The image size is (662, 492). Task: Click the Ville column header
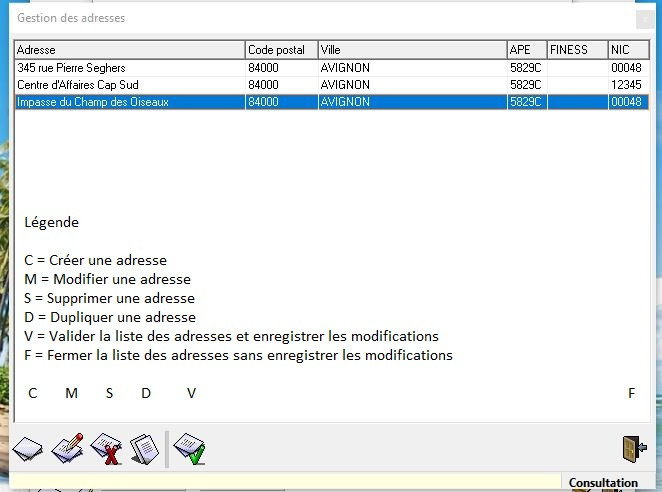(412, 50)
